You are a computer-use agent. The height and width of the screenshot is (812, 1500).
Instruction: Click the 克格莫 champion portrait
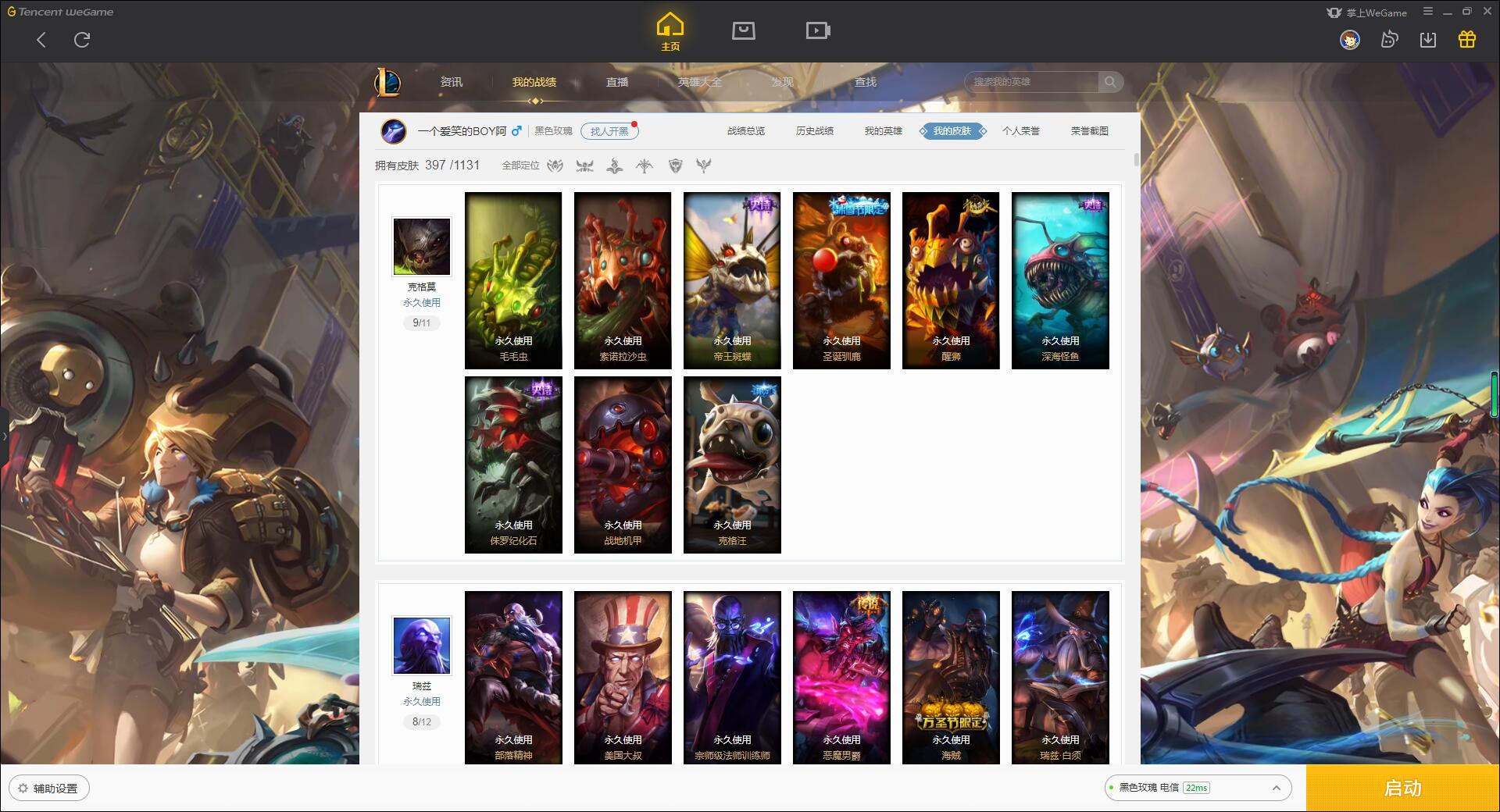[x=422, y=247]
